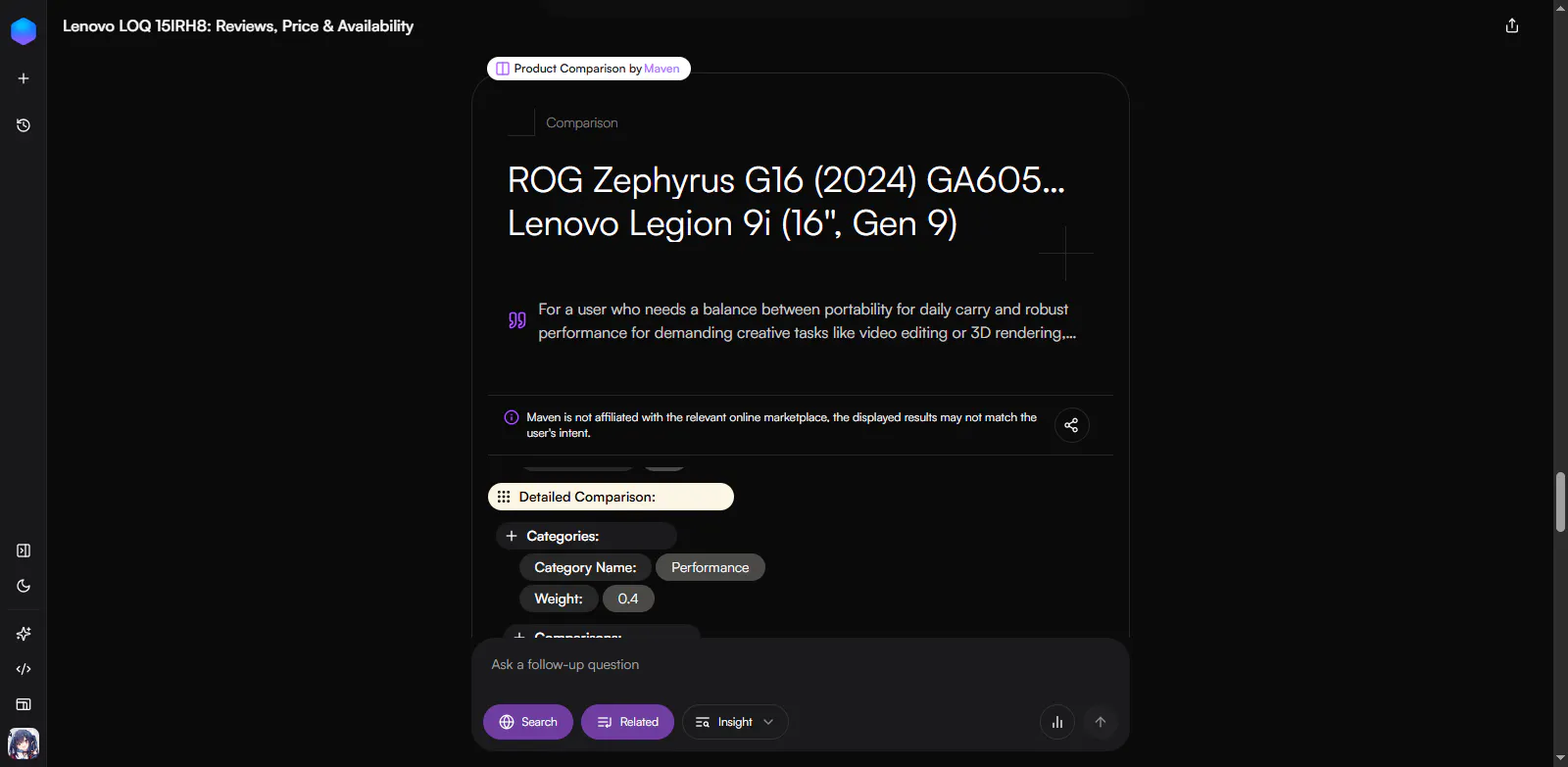Click the ROG Zephyrus G16 title
Viewport: 1568px width, 767px height.
[786, 180]
